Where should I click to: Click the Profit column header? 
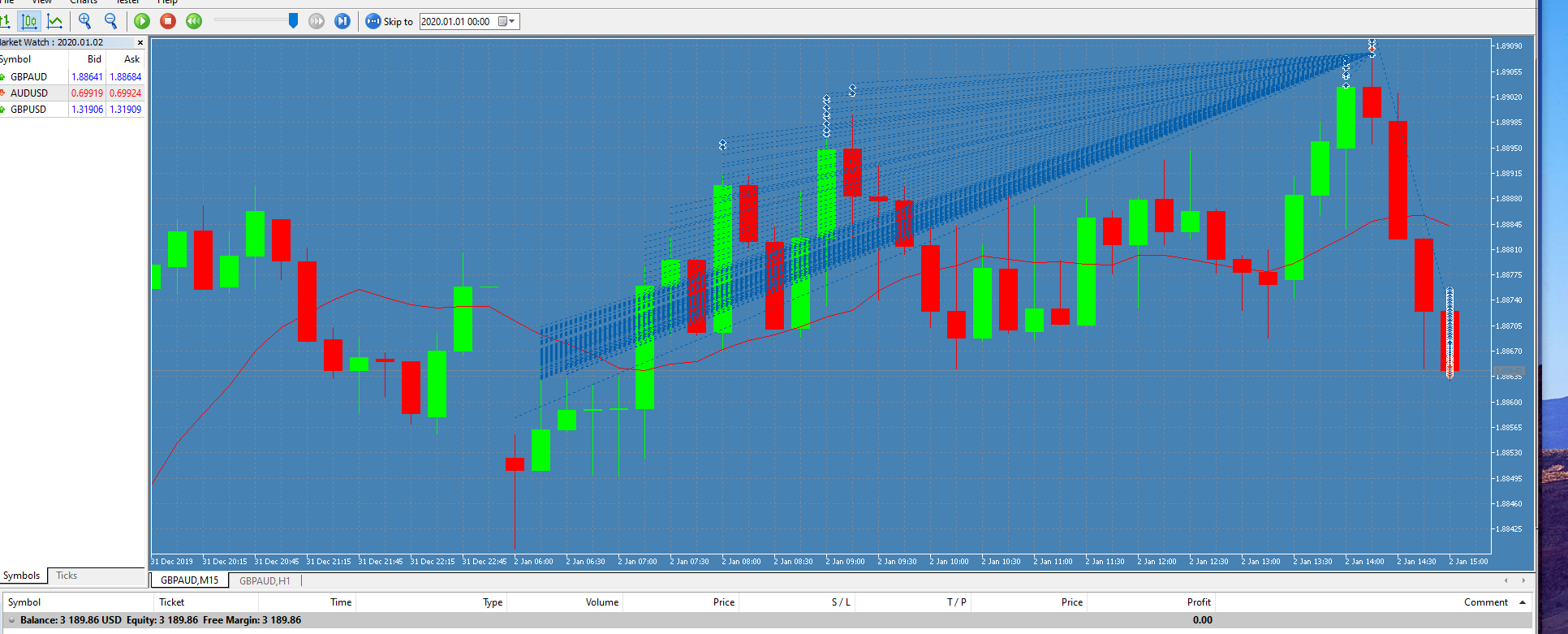pyautogui.click(x=1150, y=602)
